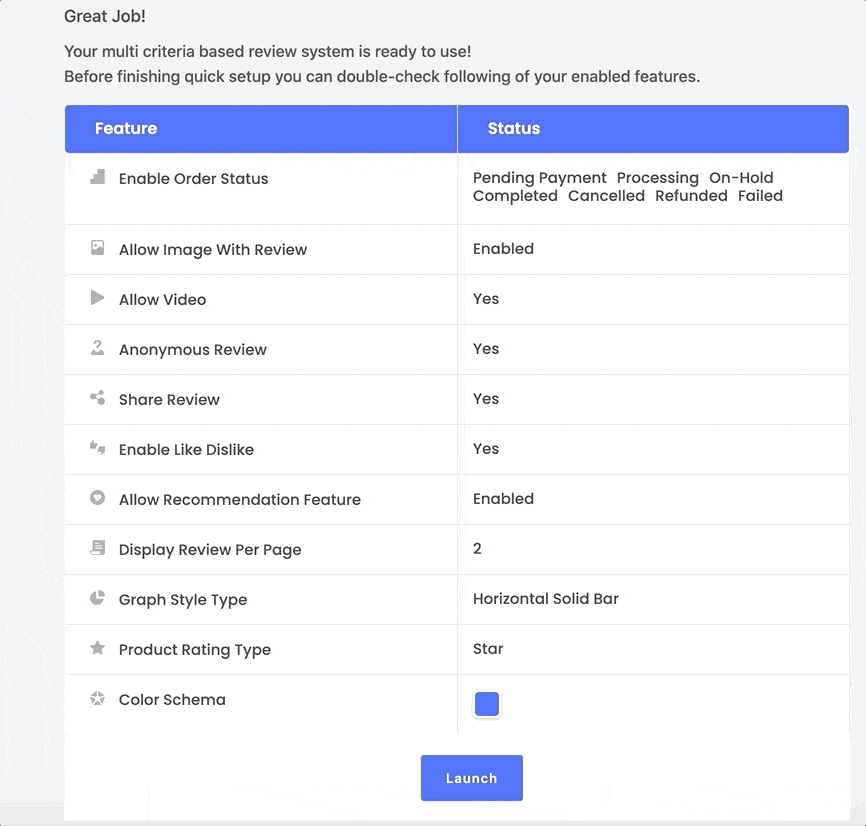Click the Allow Recommendation Feature label
This screenshot has width=866, height=826.
[240, 500]
